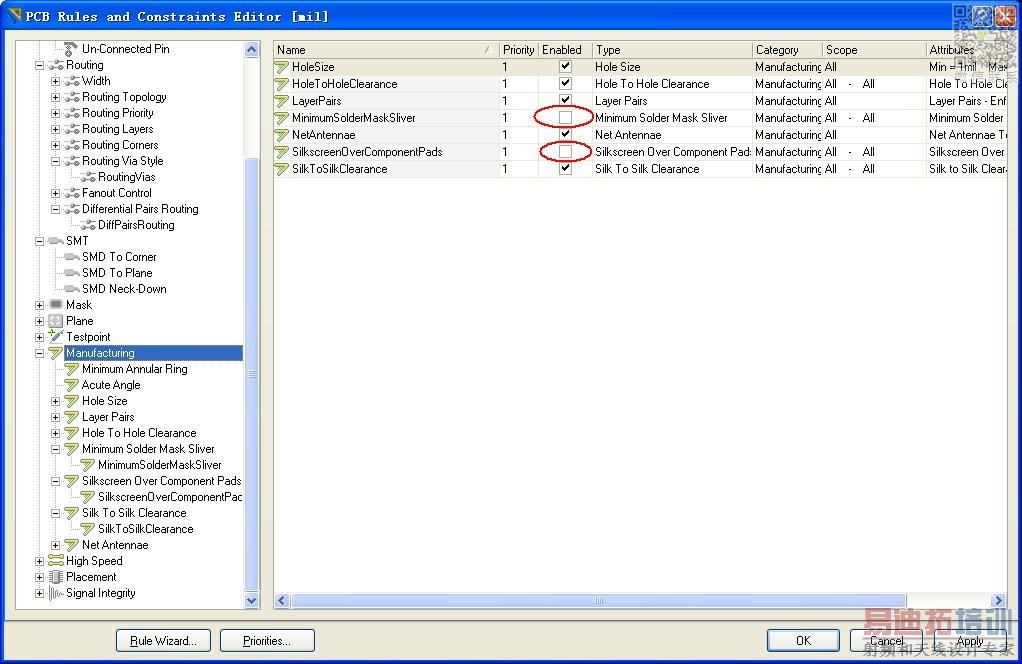Sort table by Enabled column header

point(565,50)
